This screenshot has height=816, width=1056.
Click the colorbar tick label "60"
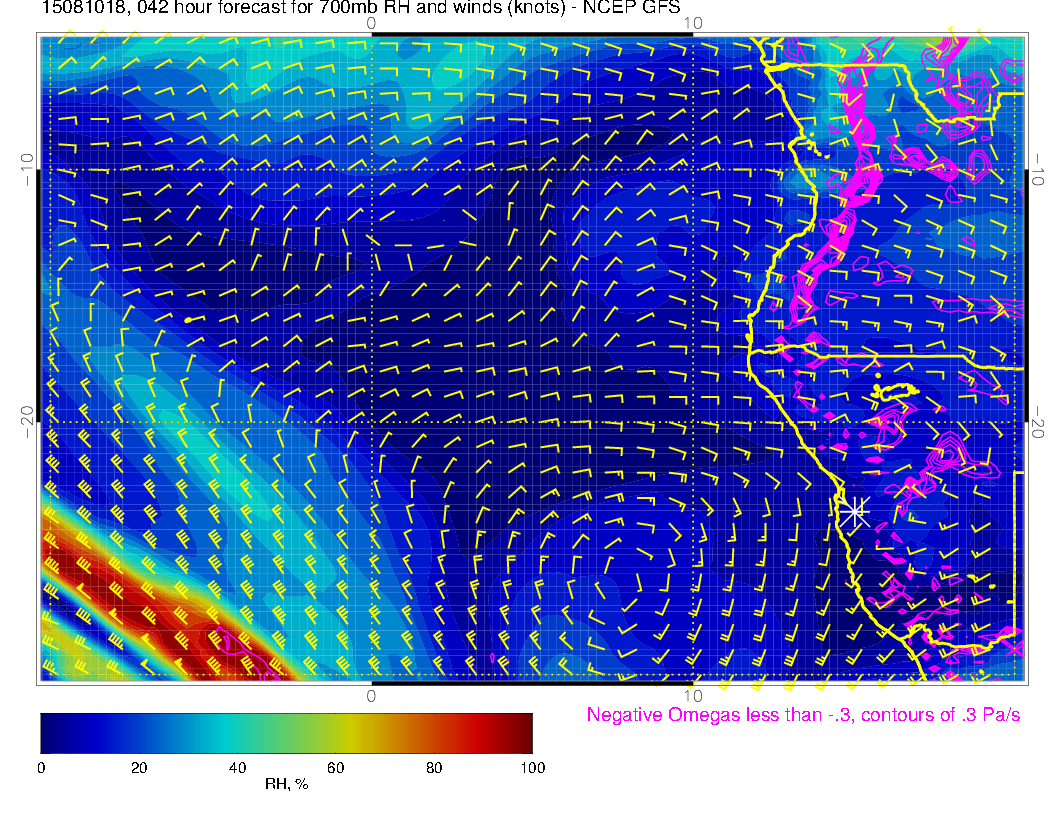coord(335,768)
